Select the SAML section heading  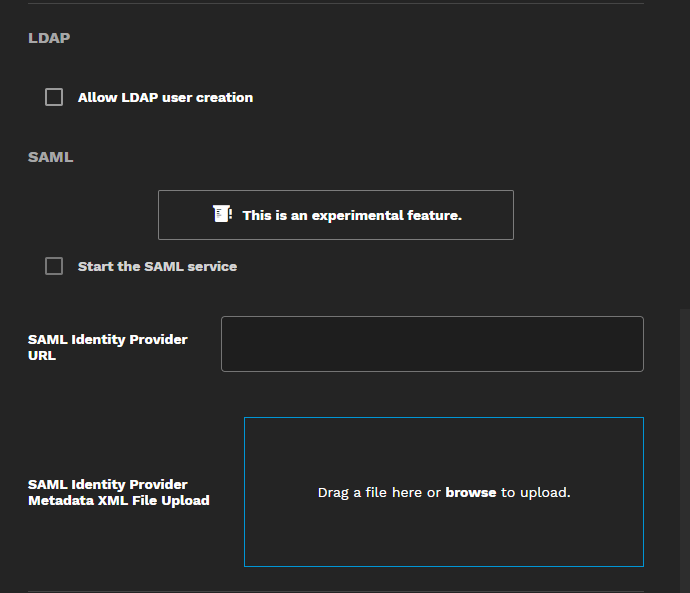[51, 157]
